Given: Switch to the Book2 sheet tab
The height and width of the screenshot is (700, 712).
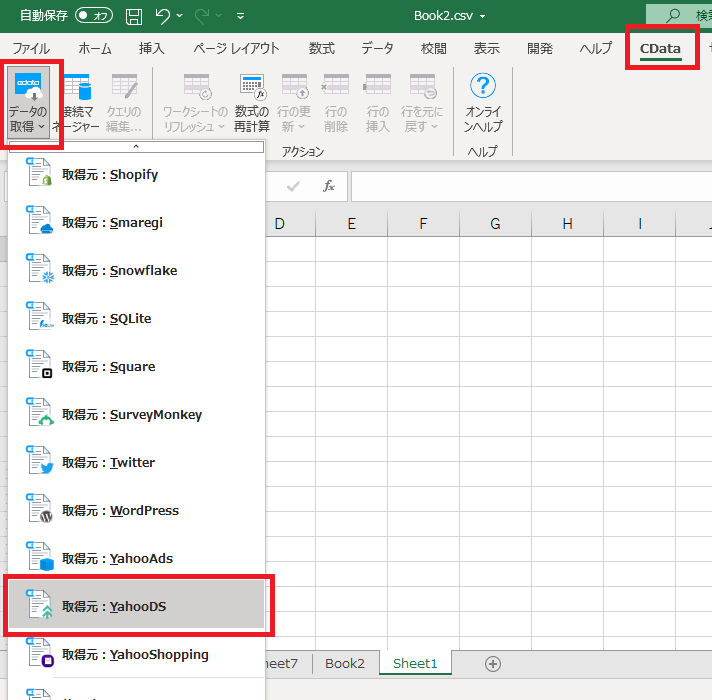Looking at the screenshot, I should tap(345, 664).
